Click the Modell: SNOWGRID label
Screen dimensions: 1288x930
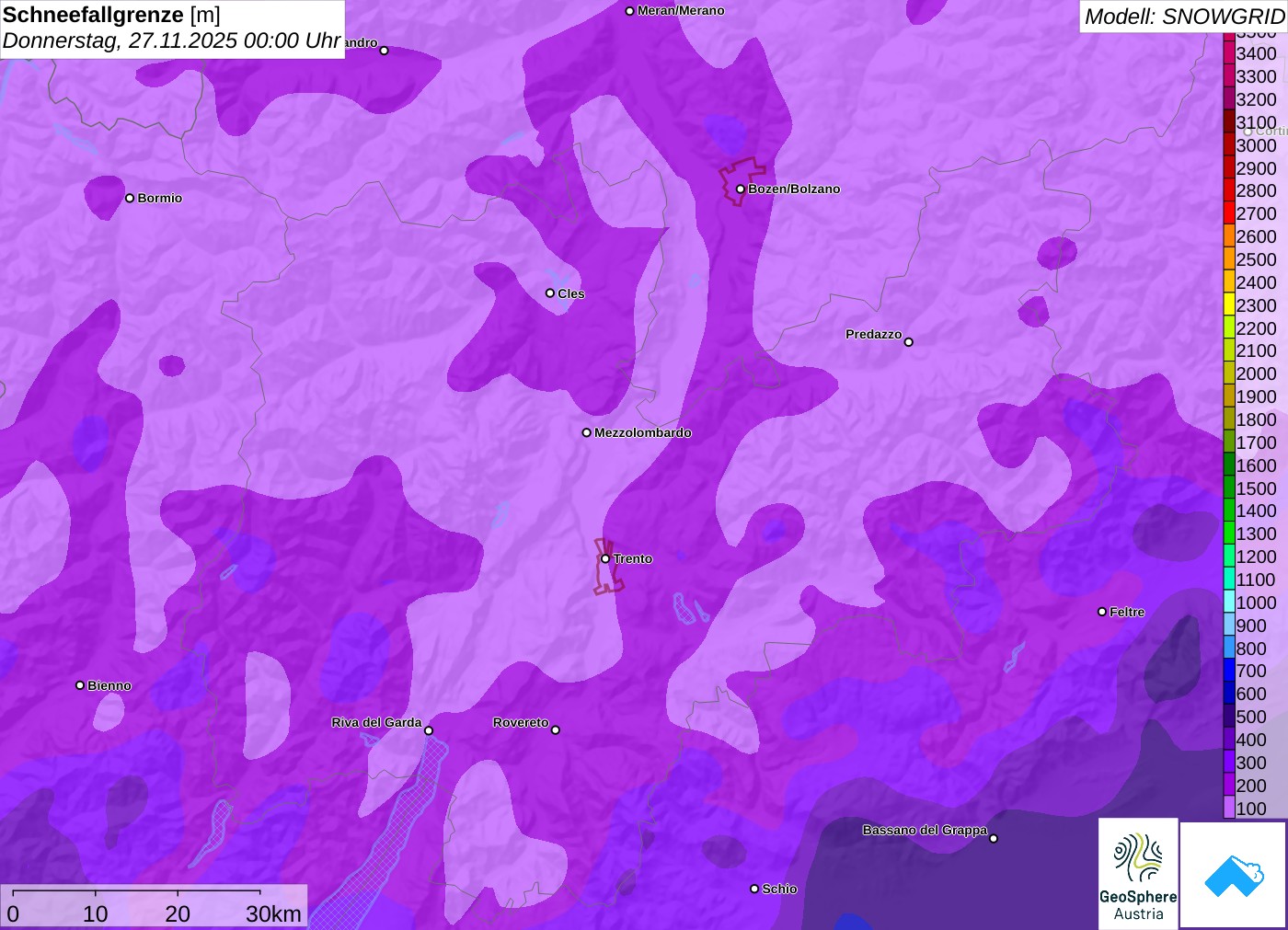pyautogui.click(x=1184, y=17)
